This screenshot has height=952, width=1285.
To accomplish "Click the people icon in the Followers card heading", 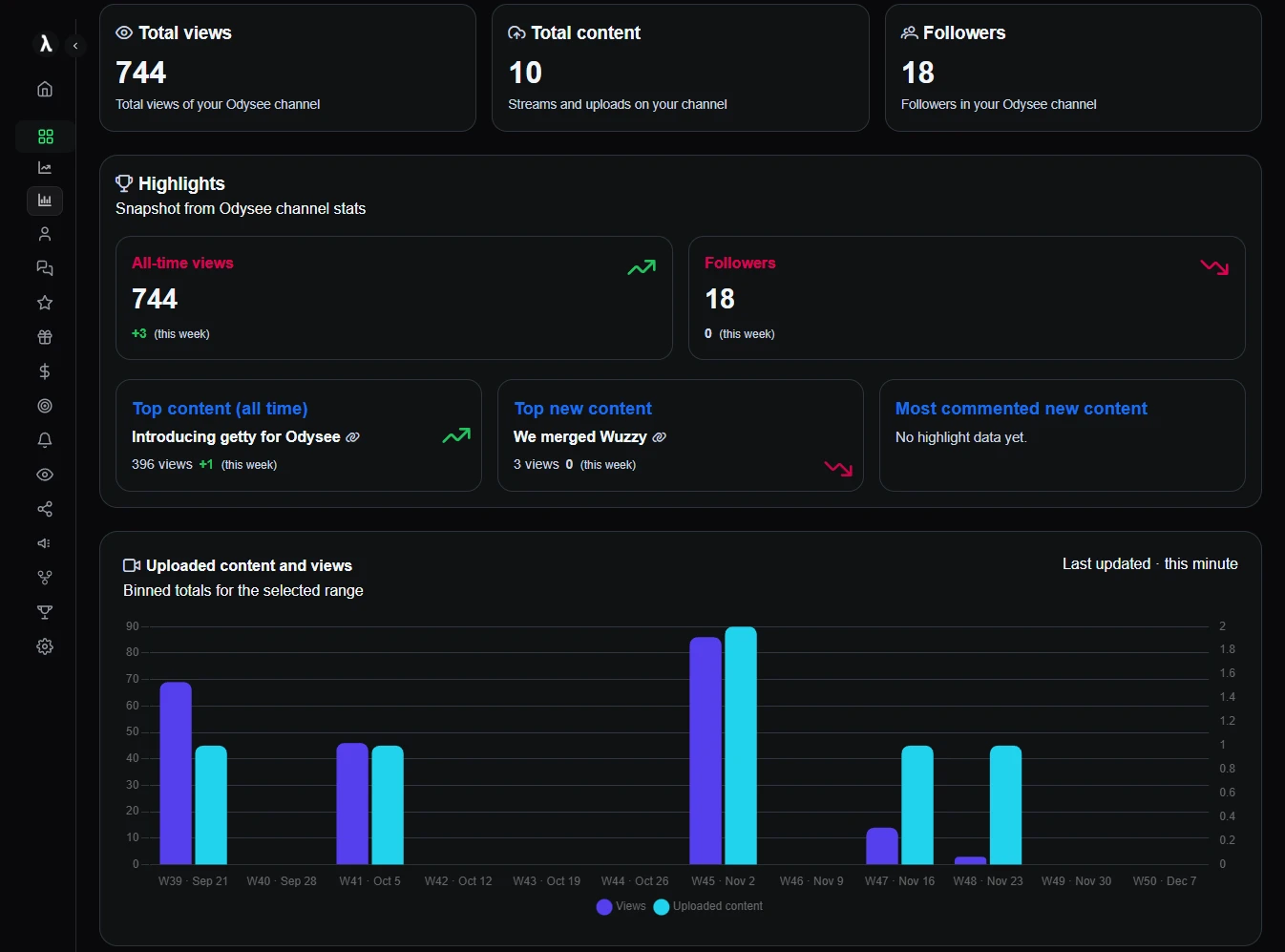I will [910, 32].
